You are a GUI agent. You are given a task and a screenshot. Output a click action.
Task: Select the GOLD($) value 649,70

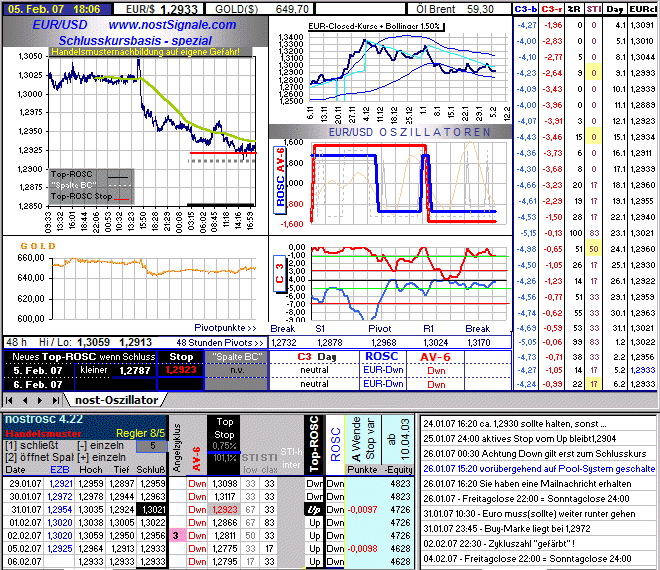click(x=292, y=9)
